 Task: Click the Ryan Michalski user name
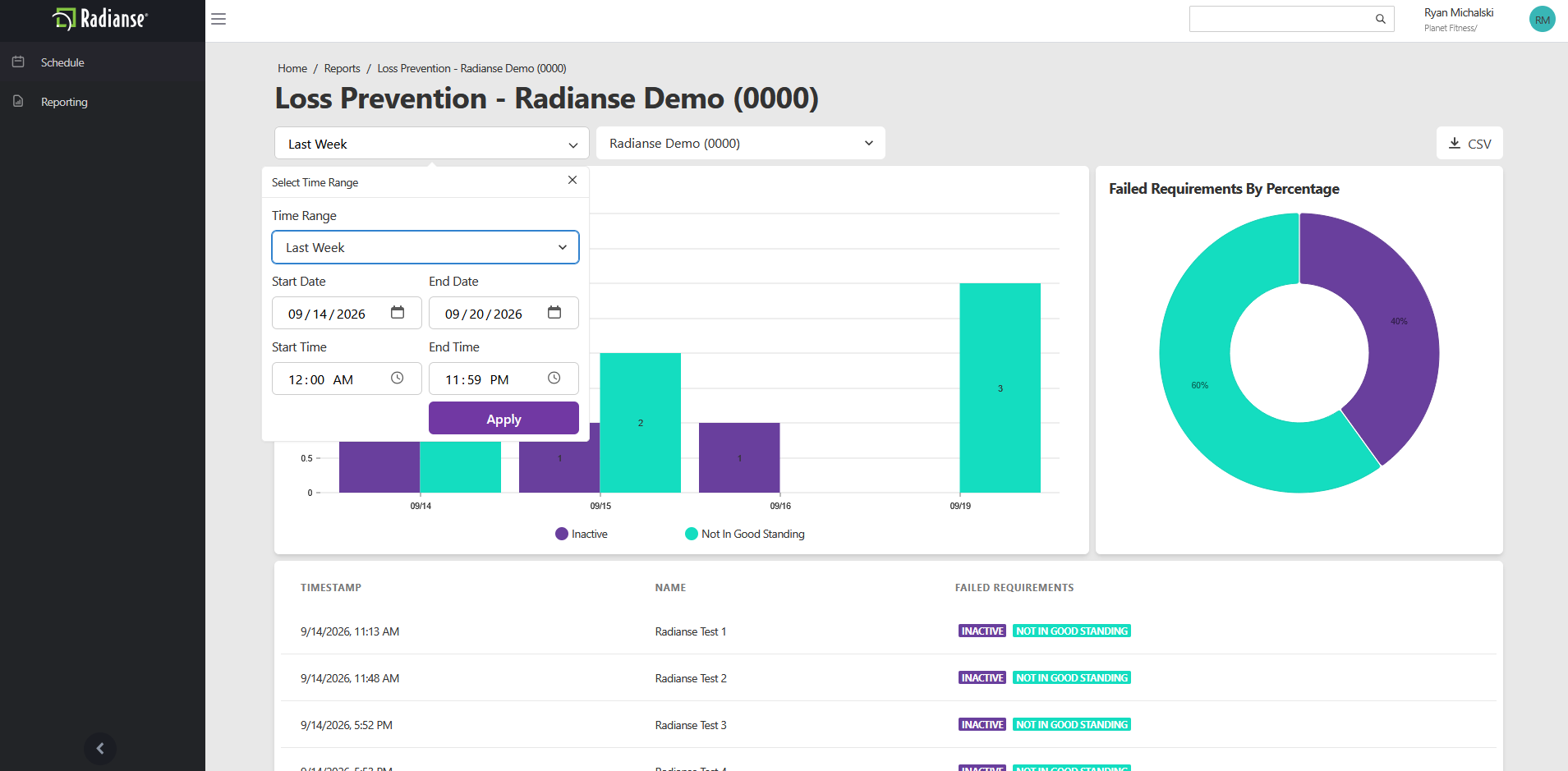(x=1459, y=12)
